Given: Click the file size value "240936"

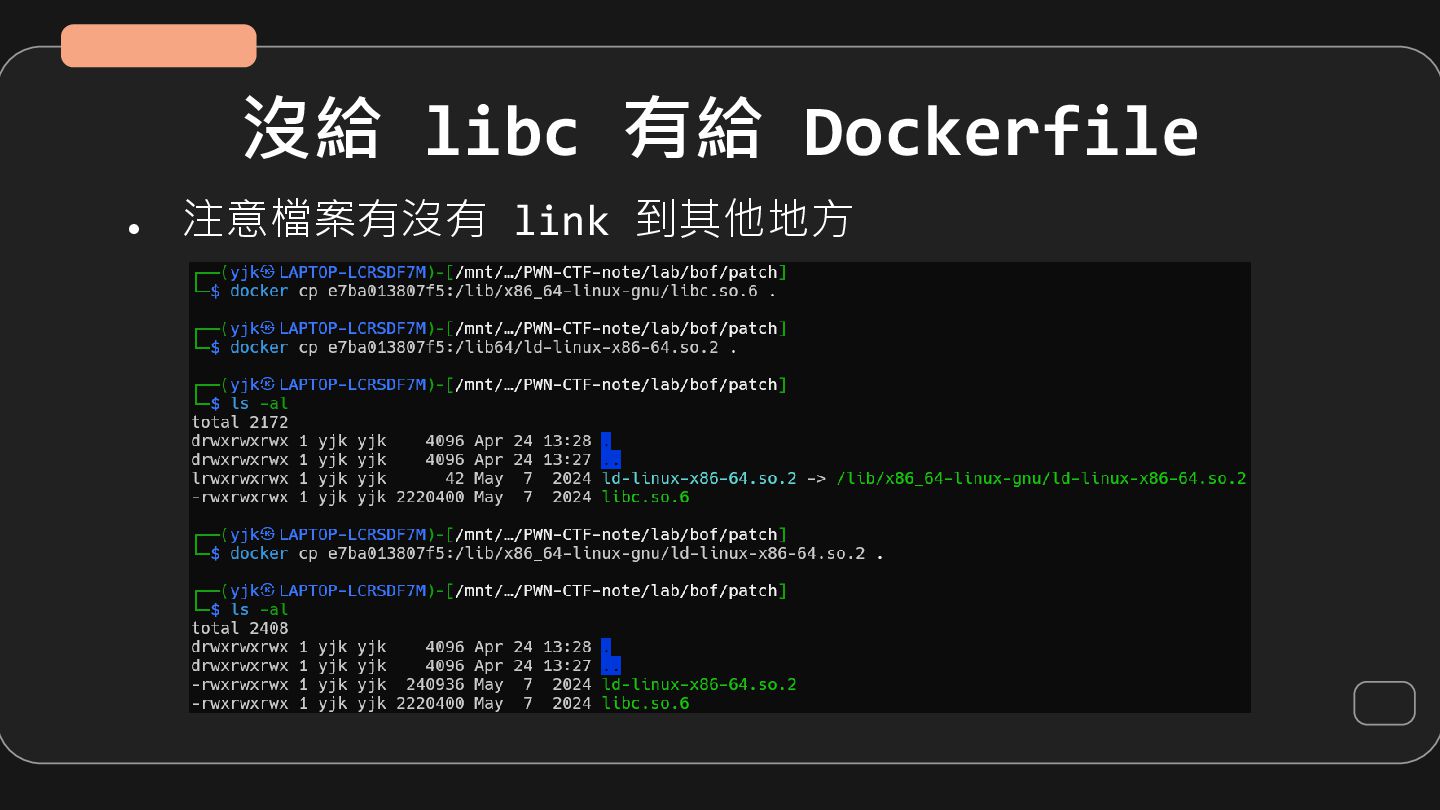Looking at the screenshot, I should point(435,684).
